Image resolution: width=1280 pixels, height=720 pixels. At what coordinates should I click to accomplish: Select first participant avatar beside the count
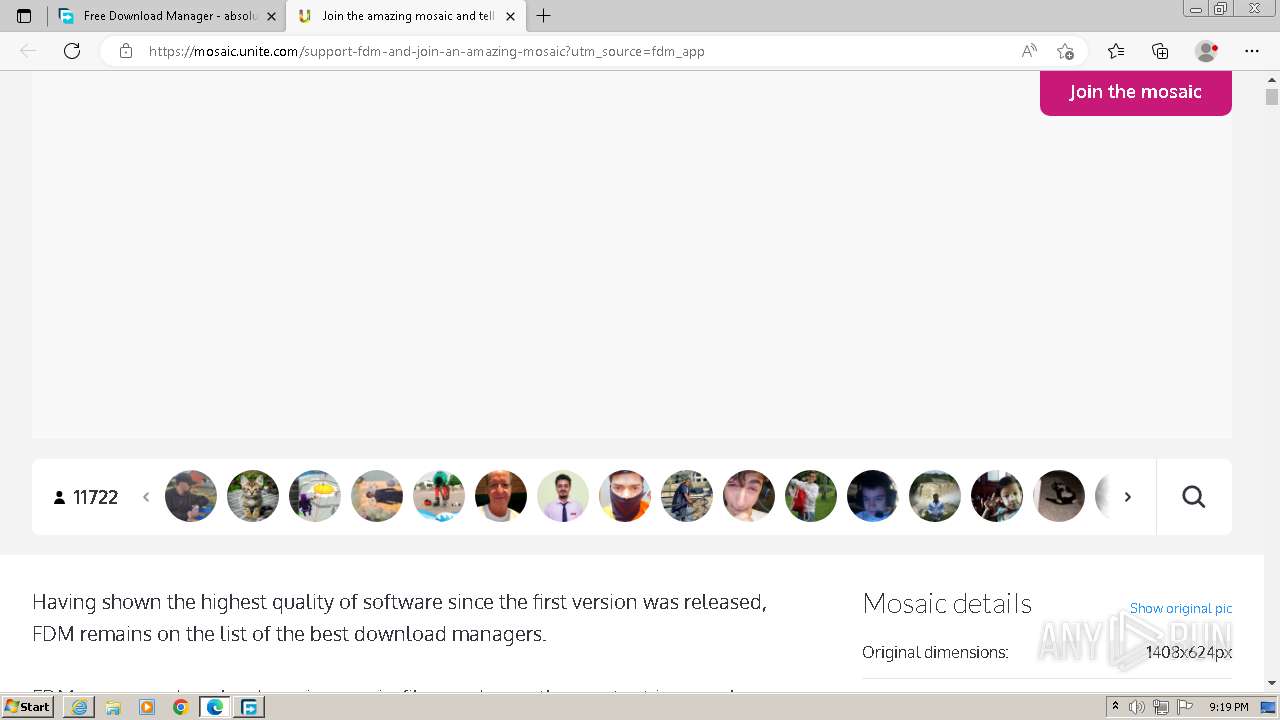191,496
